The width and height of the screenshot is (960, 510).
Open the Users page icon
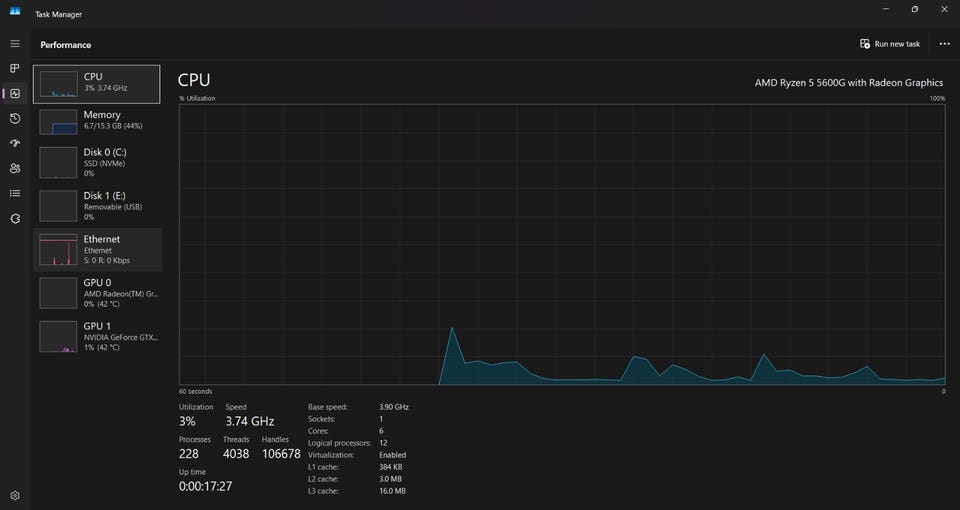[15, 168]
